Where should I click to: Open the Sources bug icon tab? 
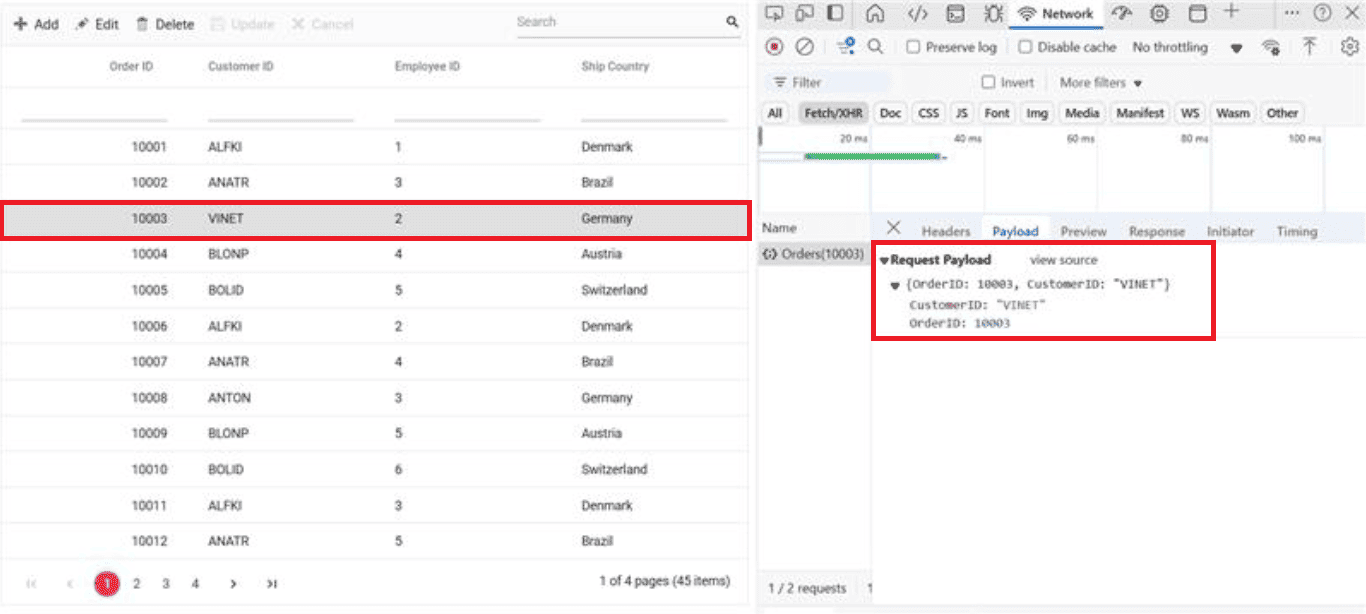pos(993,13)
